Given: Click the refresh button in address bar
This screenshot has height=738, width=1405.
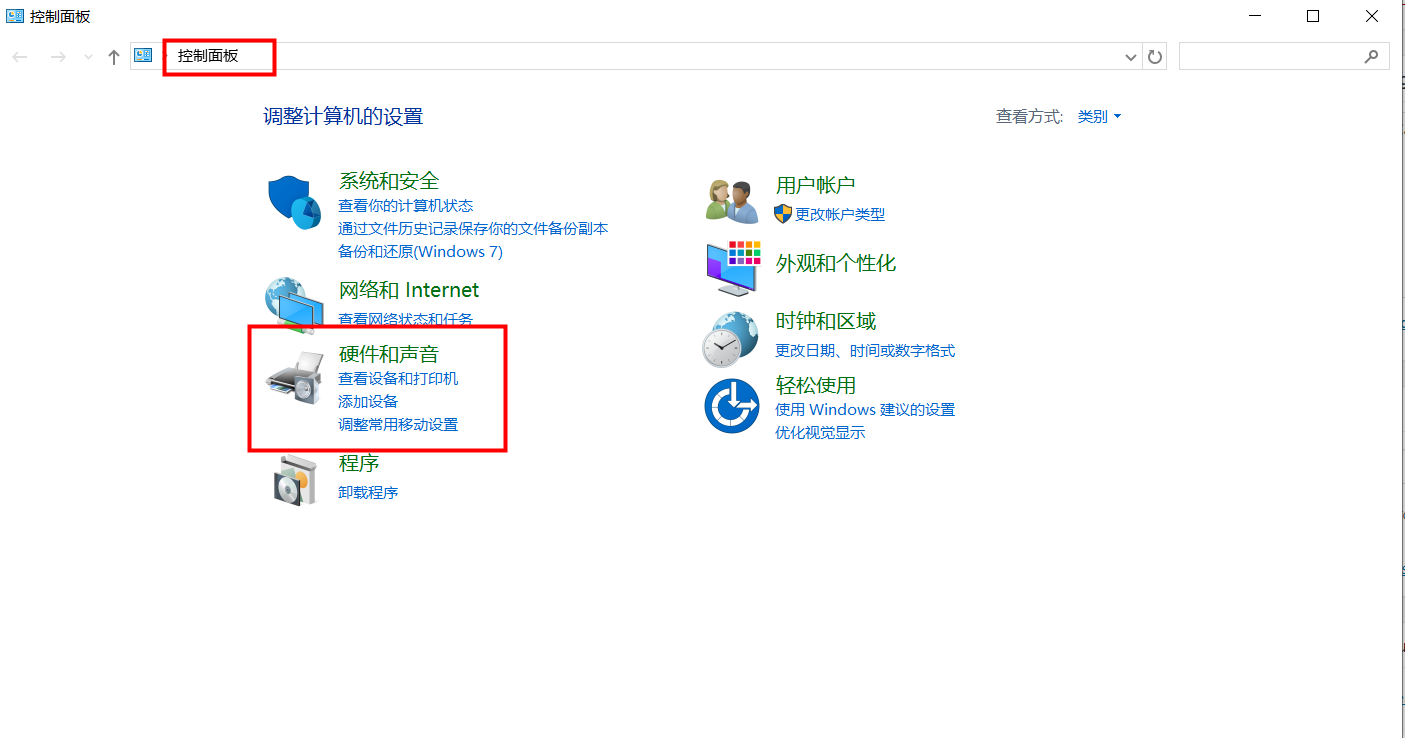Looking at the screenshot, I should (1155, 57).
